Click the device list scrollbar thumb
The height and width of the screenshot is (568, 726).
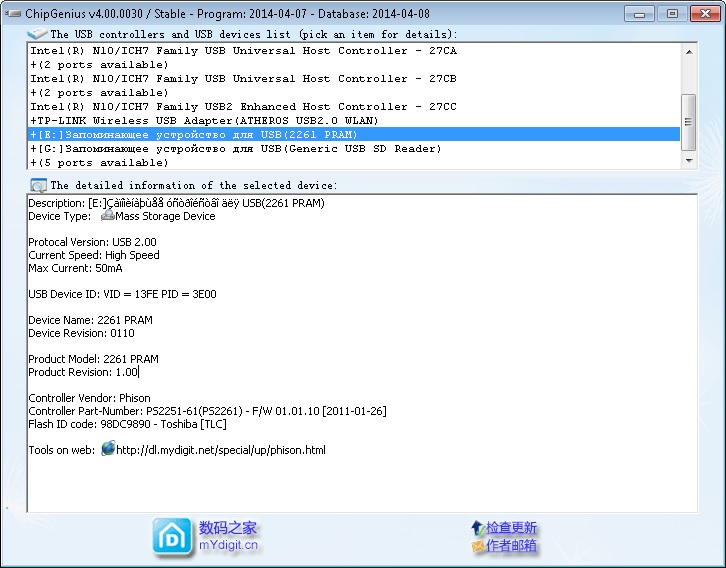click(x=689, y=122)
